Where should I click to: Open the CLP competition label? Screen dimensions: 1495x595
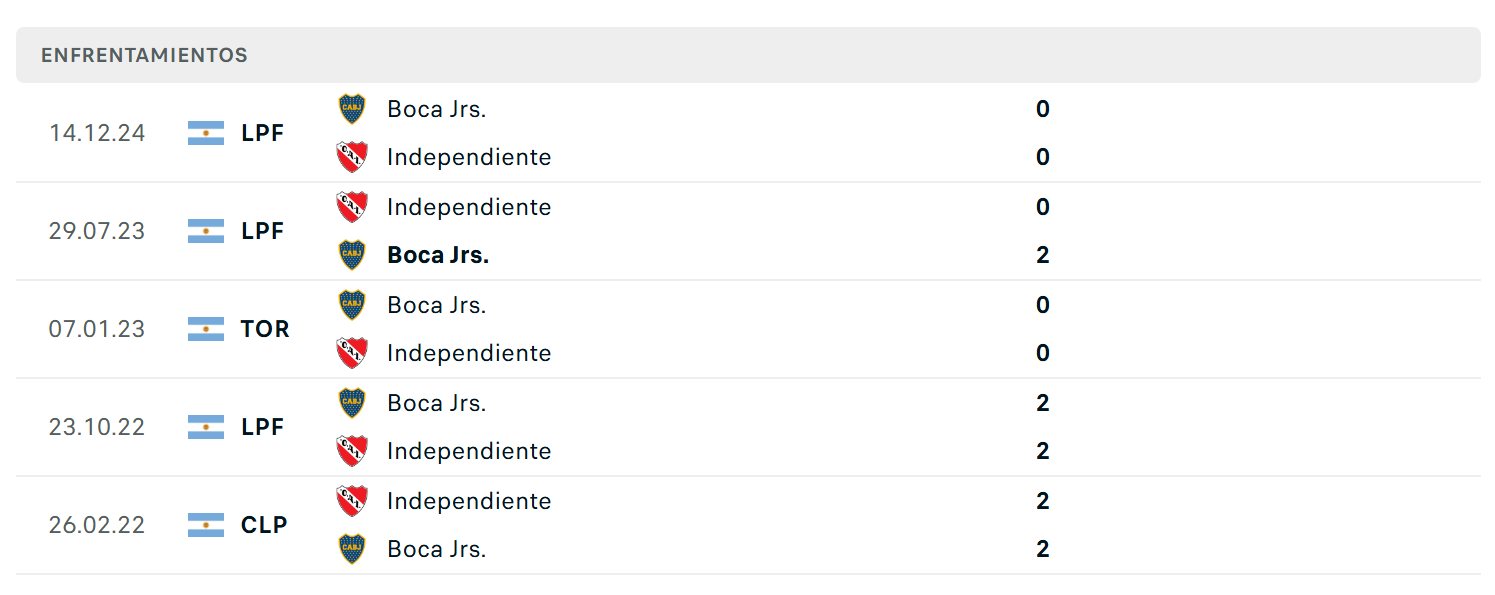(264, 525)
